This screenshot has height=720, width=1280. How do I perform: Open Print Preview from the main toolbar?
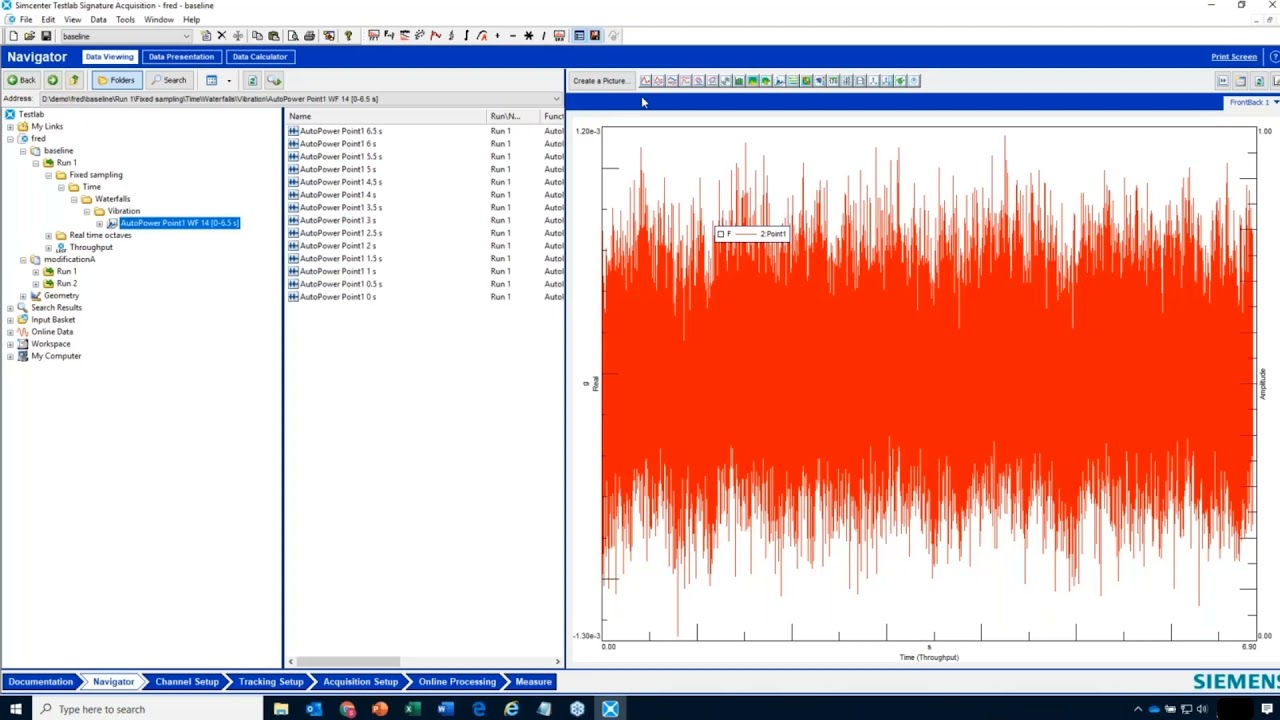pos(293,36)
